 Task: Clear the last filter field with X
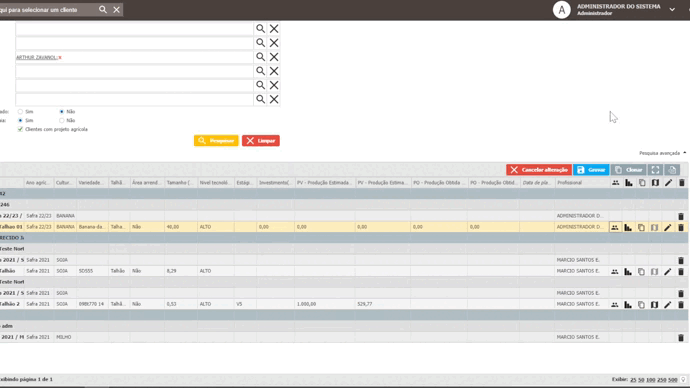click(x=274, y=99)
